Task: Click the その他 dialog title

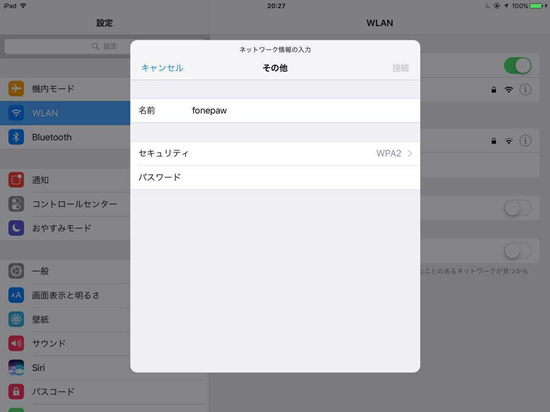Action: 275,68
